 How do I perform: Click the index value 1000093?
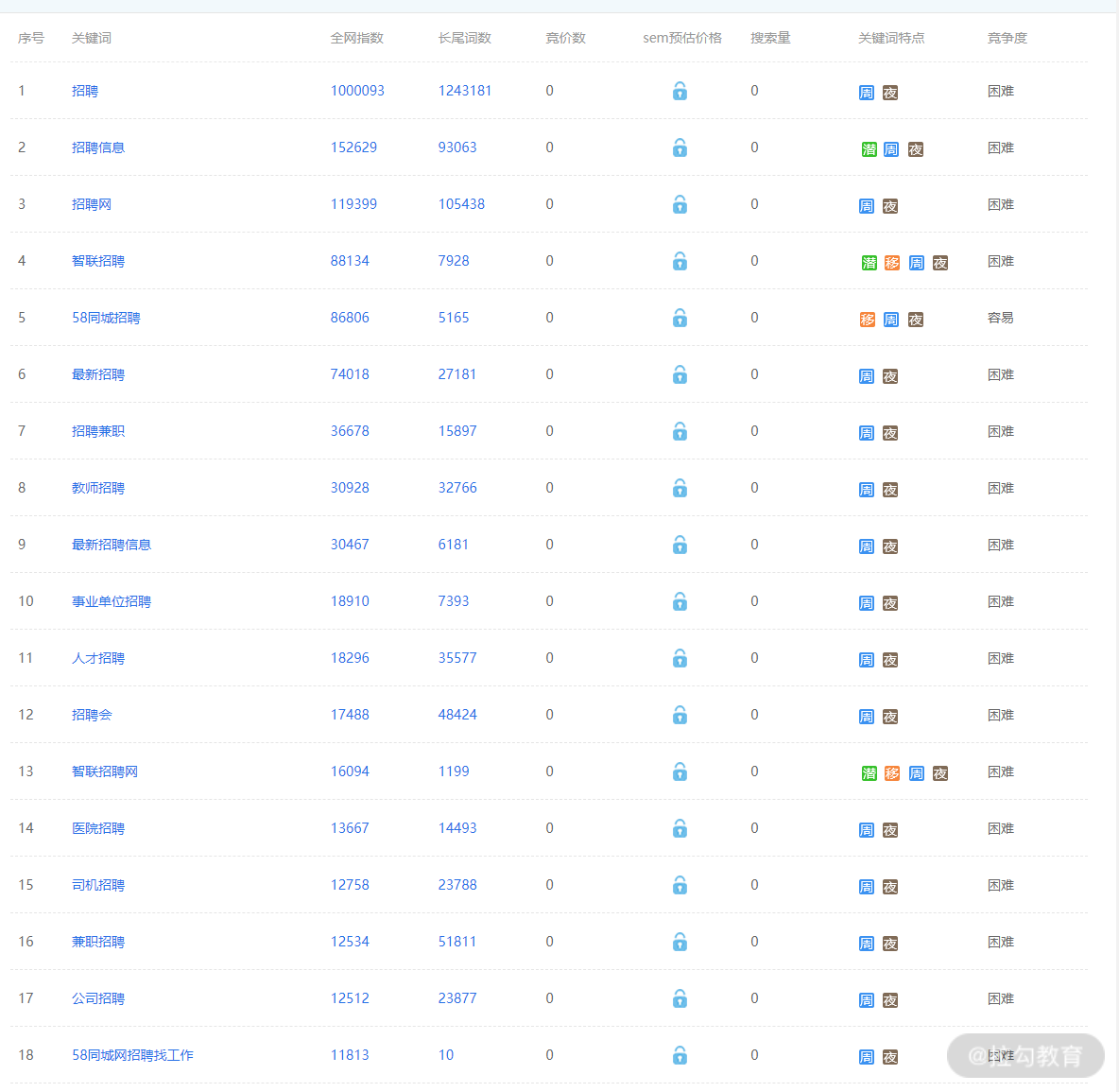point(357,91)
